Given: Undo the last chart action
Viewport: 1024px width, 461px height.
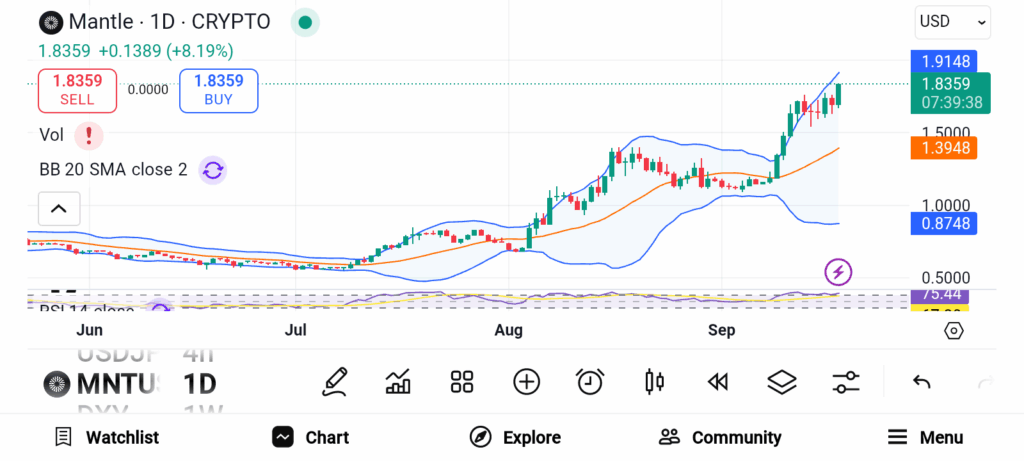Looking at the screenshot, I should click(922, 381).
